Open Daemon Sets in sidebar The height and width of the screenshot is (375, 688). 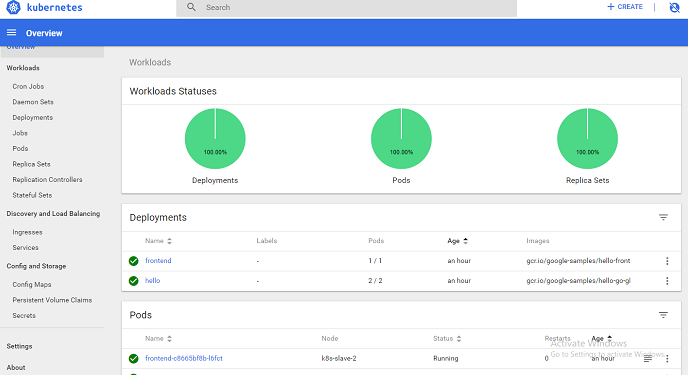point(33,102)
